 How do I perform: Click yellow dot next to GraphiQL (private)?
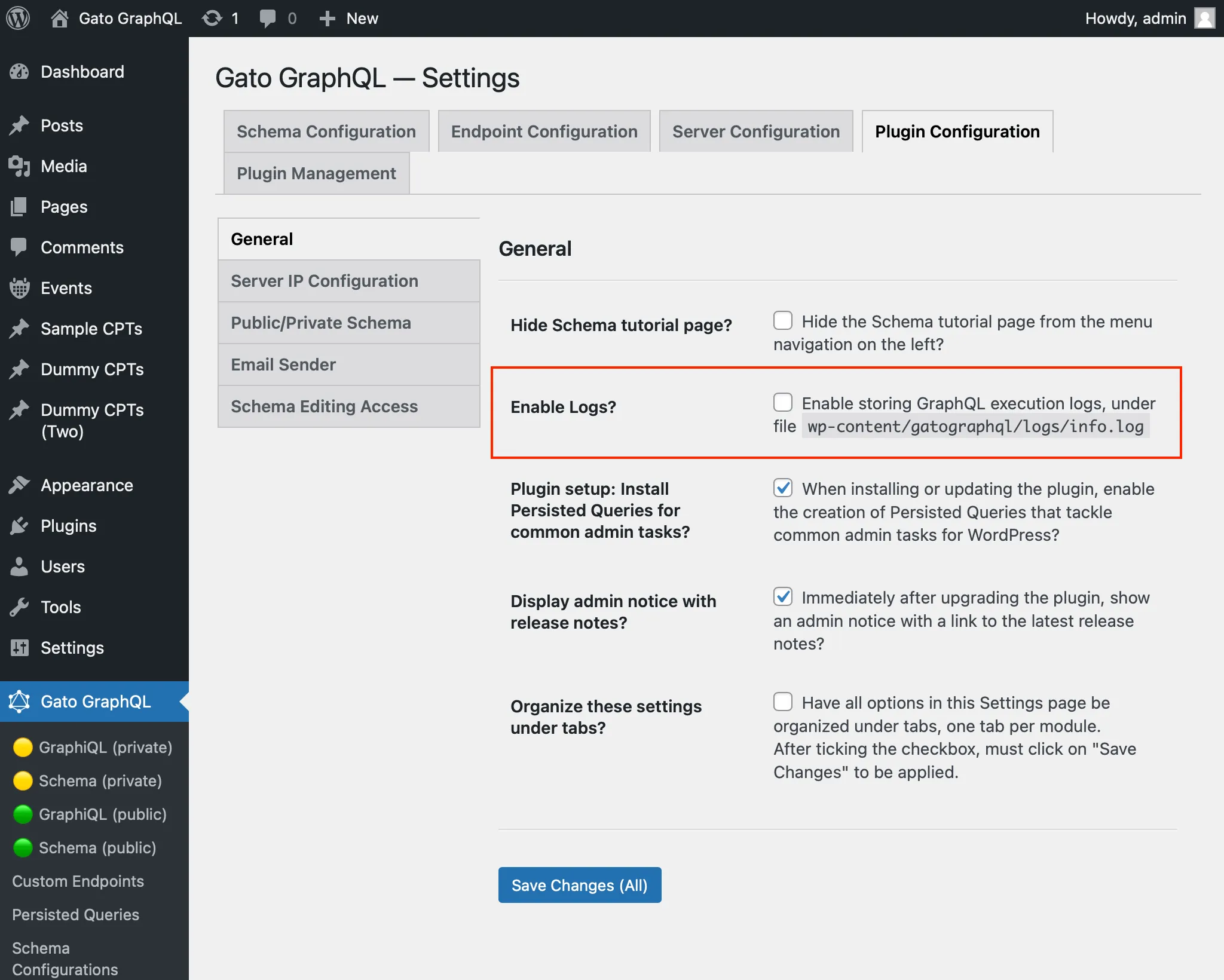[23, 748]
